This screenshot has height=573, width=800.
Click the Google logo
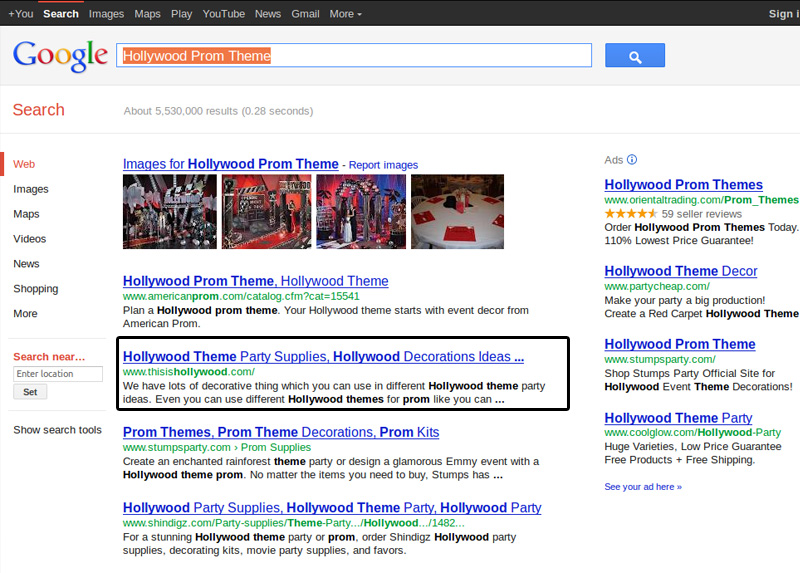tap(60, 56)
